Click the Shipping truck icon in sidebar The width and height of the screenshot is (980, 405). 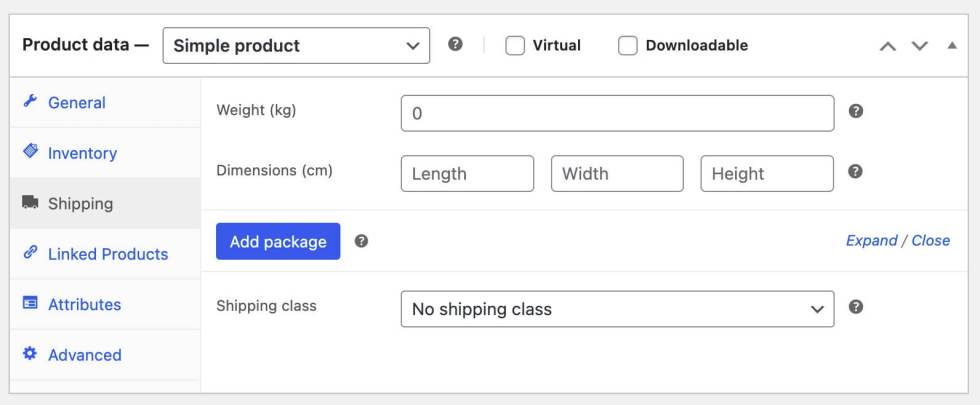coord(30,203)
